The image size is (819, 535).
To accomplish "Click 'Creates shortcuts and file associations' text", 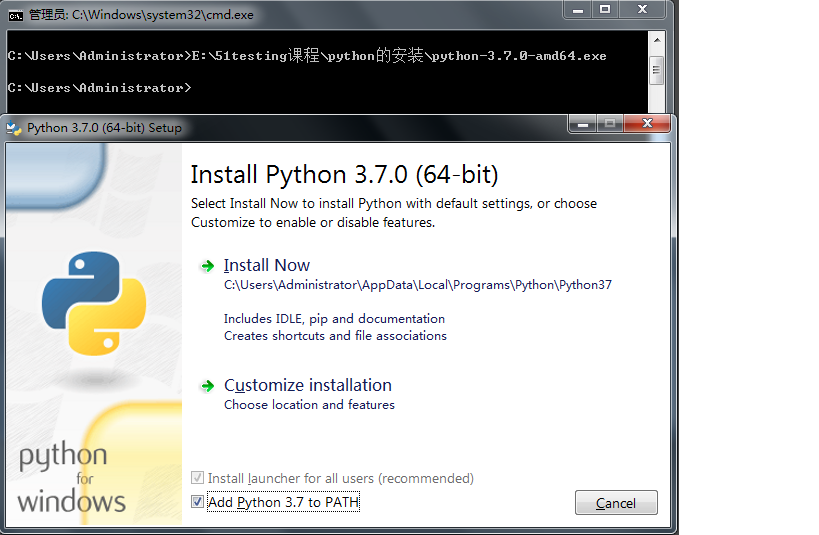I will pyautogui.click(x=335, y=336).
